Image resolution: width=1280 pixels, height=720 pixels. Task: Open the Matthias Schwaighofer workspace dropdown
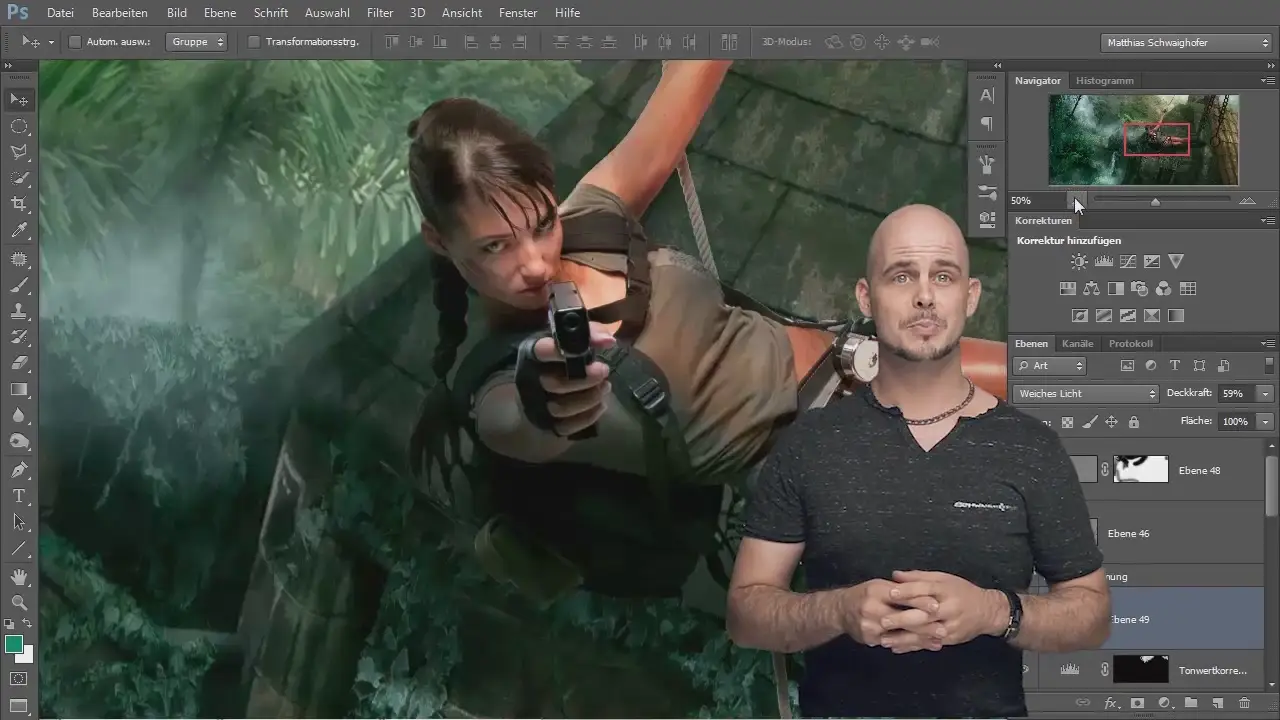(1185, 43)
